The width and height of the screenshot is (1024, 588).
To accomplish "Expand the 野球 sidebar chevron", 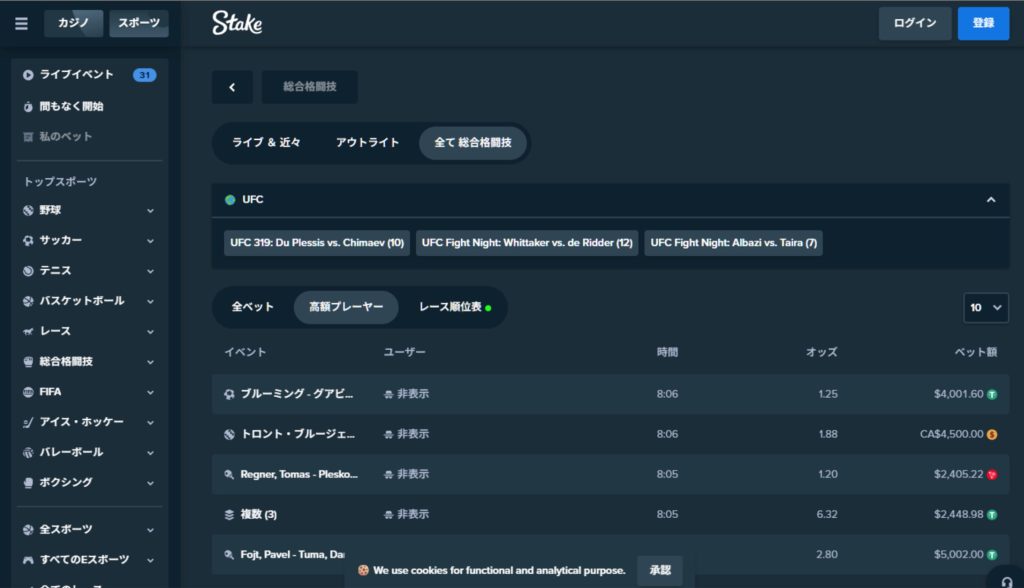I will (150, 210).
